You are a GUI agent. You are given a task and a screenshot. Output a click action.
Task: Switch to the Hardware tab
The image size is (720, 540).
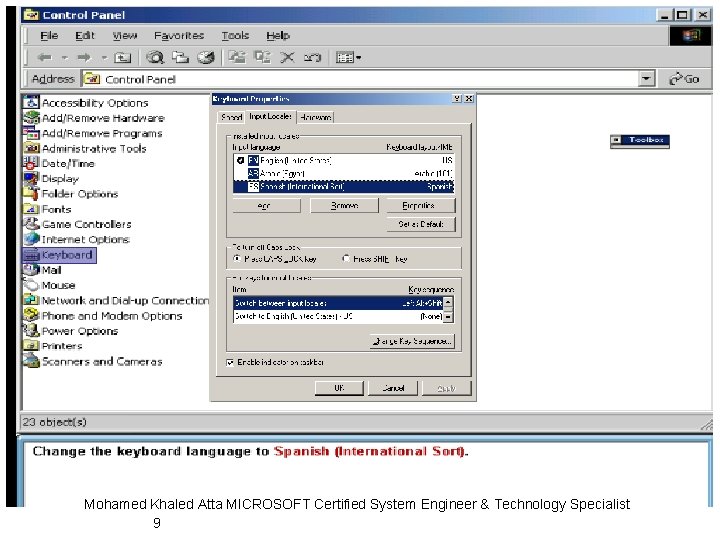point(315,118)
